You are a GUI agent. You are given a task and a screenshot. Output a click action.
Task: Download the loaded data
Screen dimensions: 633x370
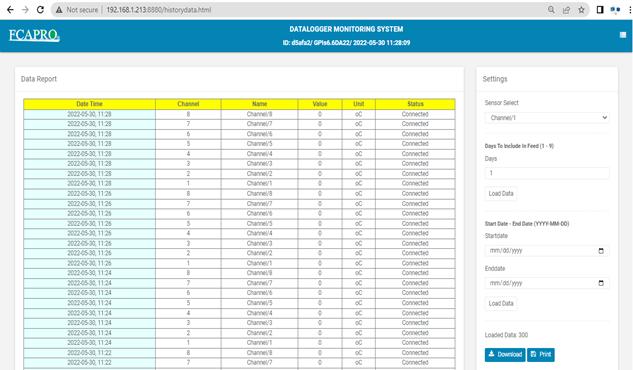point(505,355)
